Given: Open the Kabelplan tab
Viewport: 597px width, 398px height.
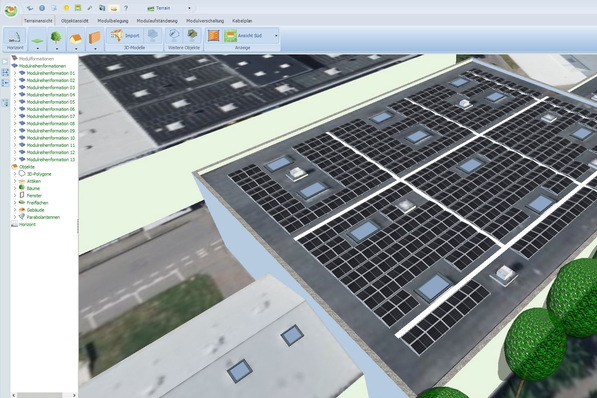Looking at the screenshot, I should click(242, 21).
